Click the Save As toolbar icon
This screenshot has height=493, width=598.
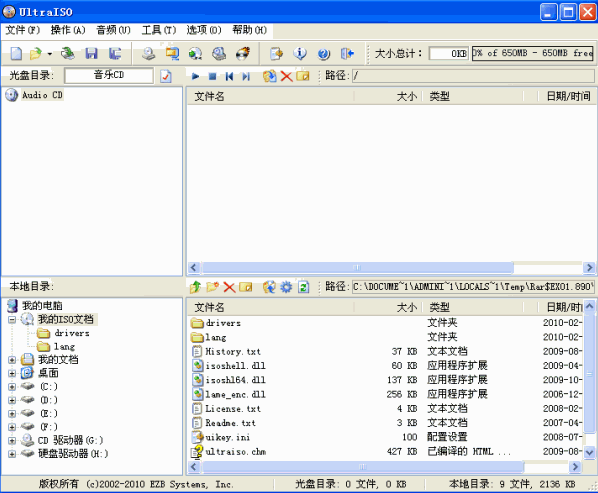click(x=115, y=53)
